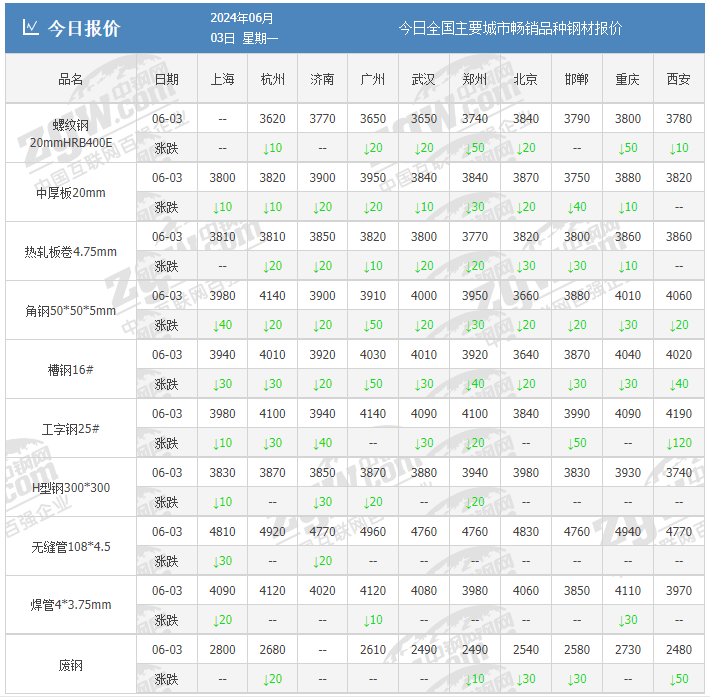Viewport: 710px width, 698px height.
Task: Click the 武汉 column header
Action: (x=423, y=79)
